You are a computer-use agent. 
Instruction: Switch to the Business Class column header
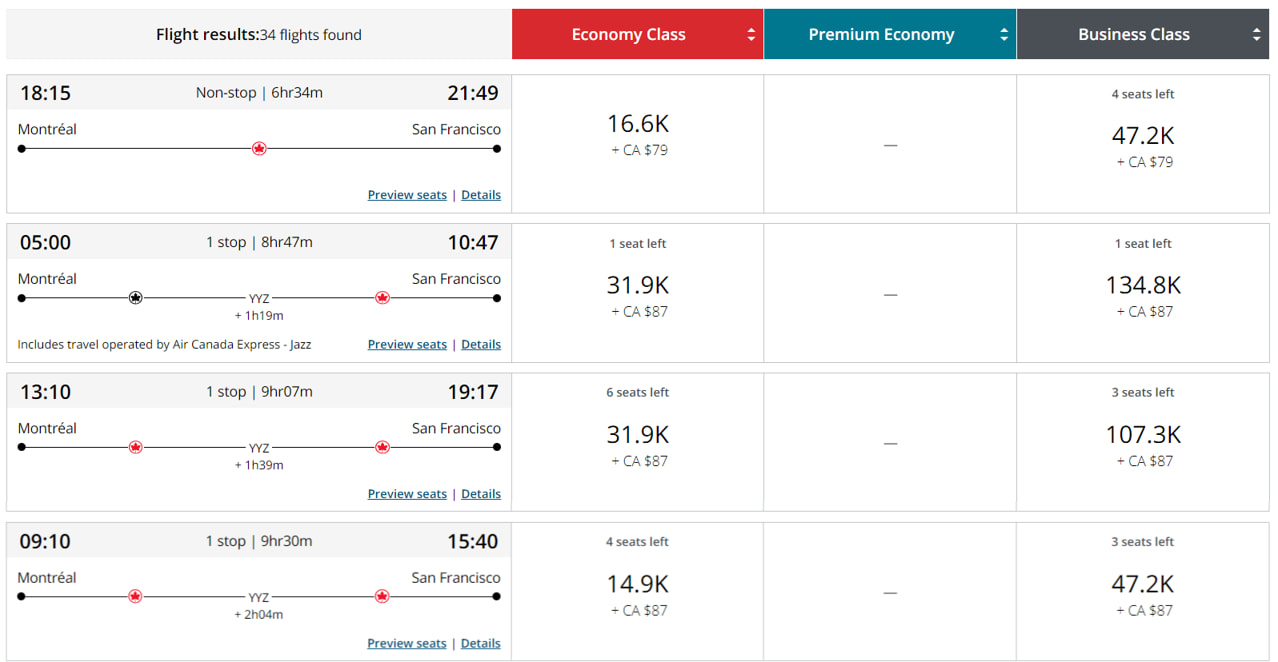pyautogui.click(x=1133, y=33)
